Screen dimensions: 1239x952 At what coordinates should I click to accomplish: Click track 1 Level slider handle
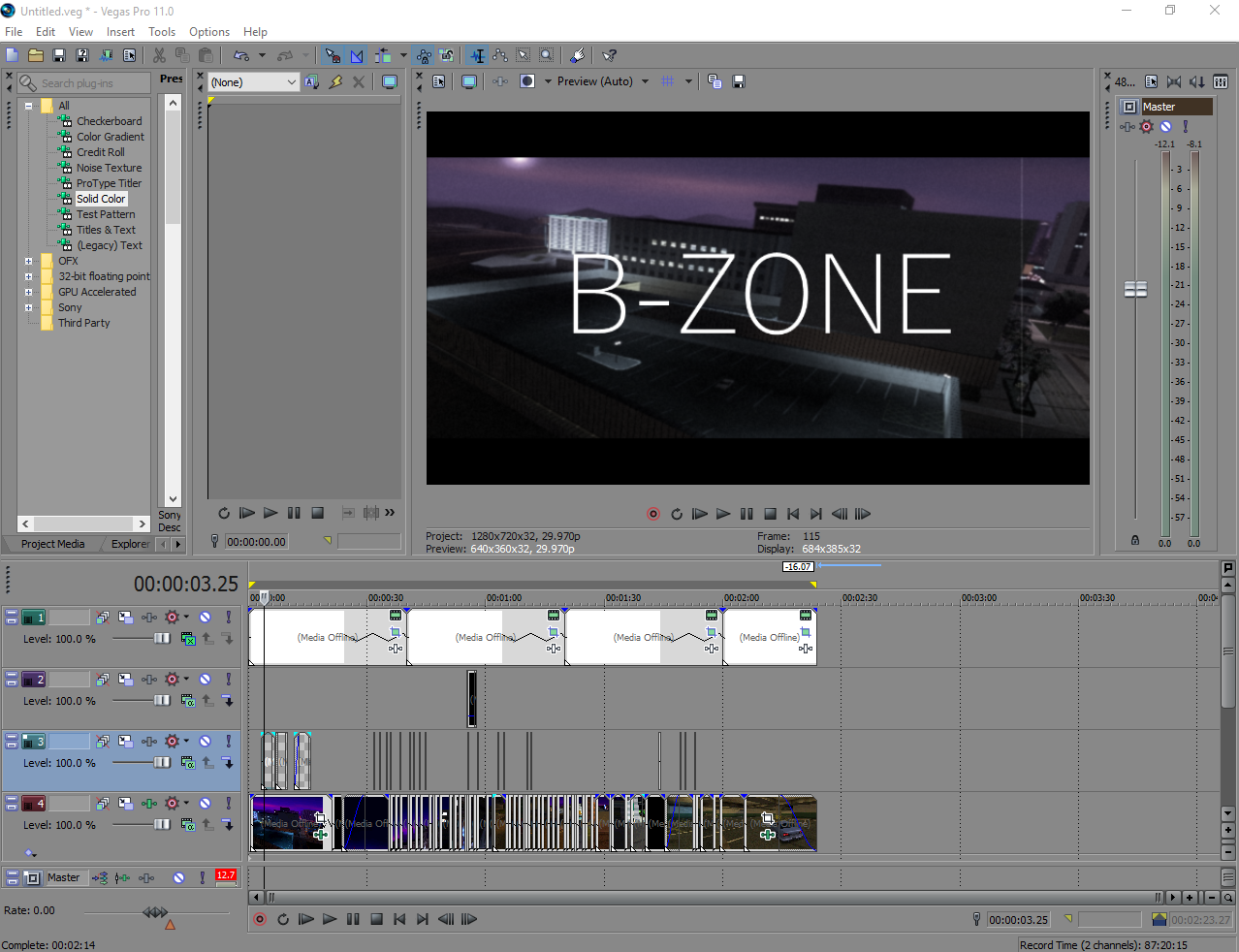click(x=162, y=638)
